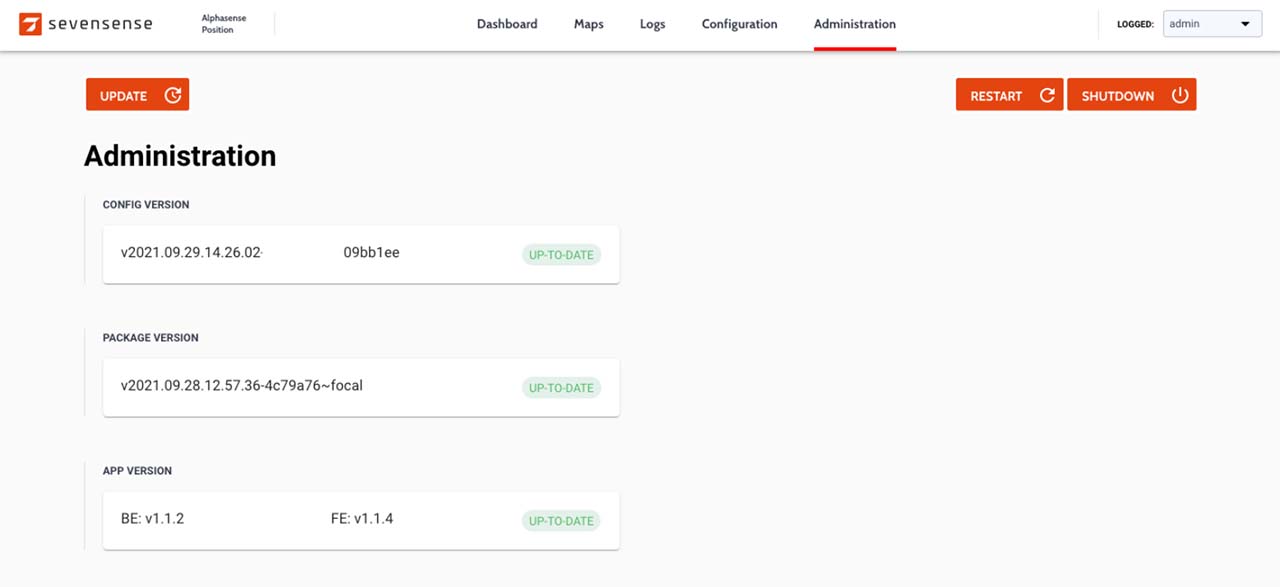Screen dimensions: 1280x587
Task: Click the power icon on SHUTDOWN
Action: [1180, 96]
